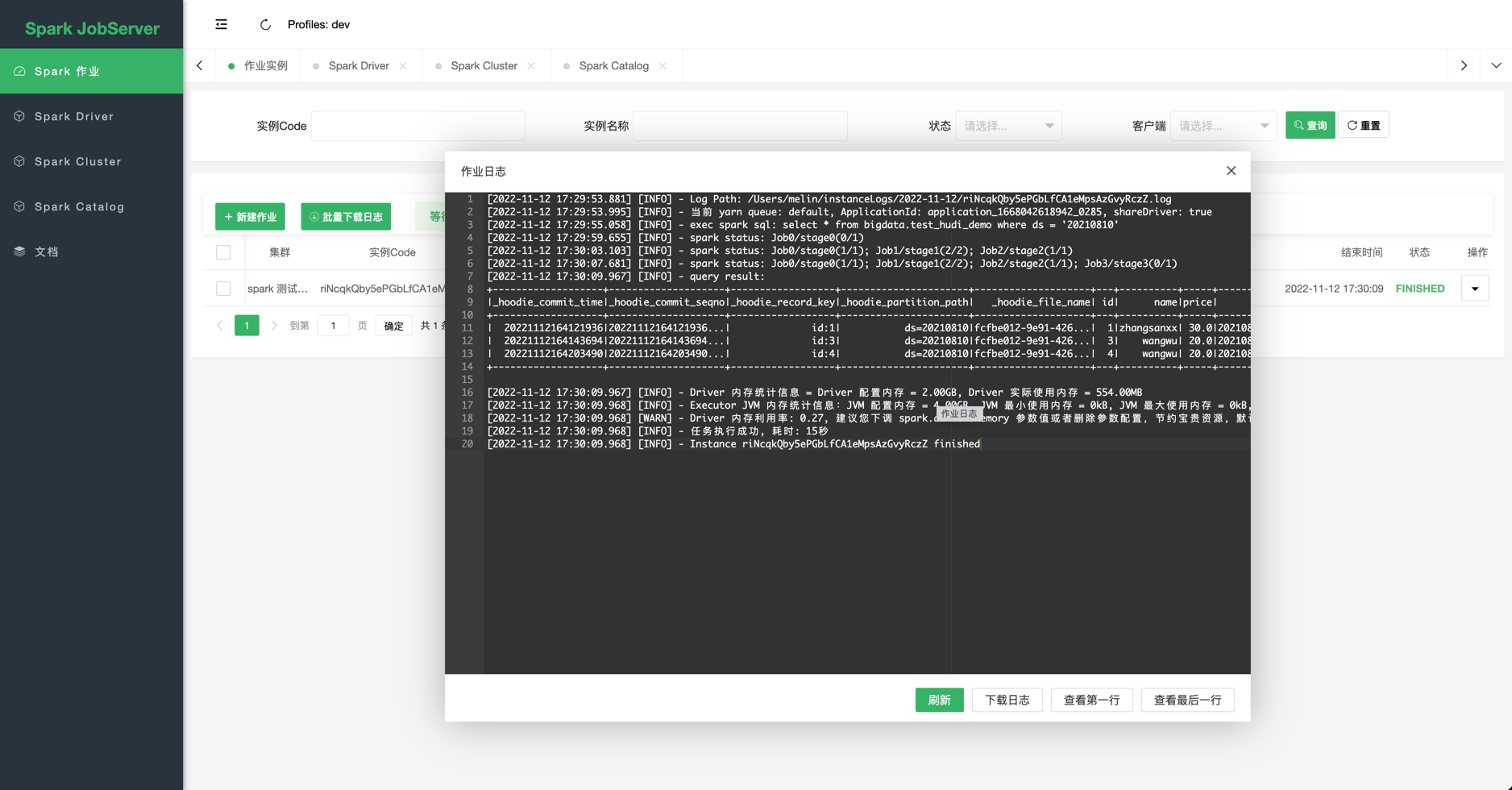This screenshot has height=790, width=1512.
Task: Open Spark Cluster in the sidebar
Action: [x=91, y=161]
